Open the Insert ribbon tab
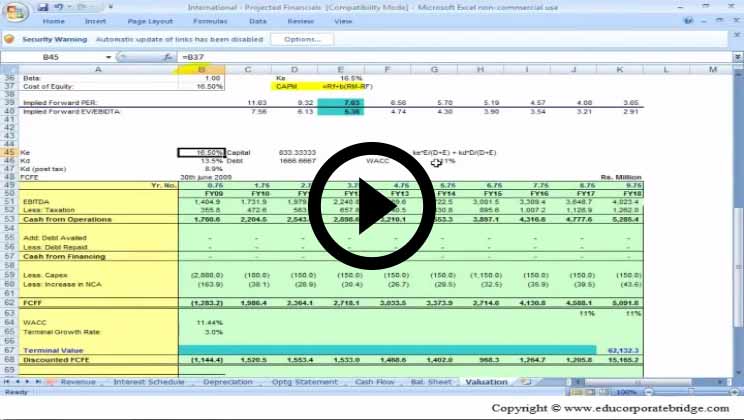The height and width of the screenshot is (420, 744). (95, 21)
